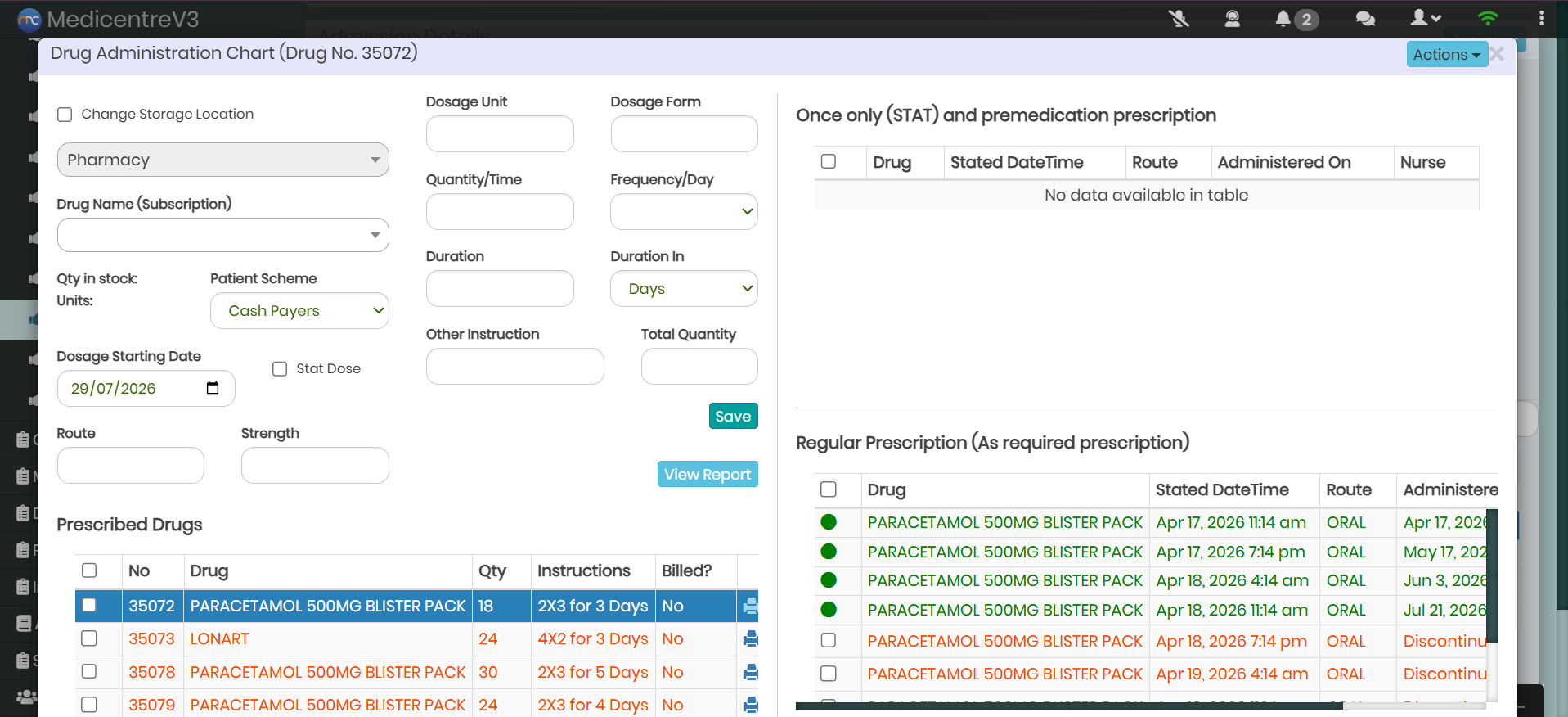Tick checkbox for Apr 18 7:14 pm dose
The height and width of the screenshot is (717, 1568).
[829, 640]
